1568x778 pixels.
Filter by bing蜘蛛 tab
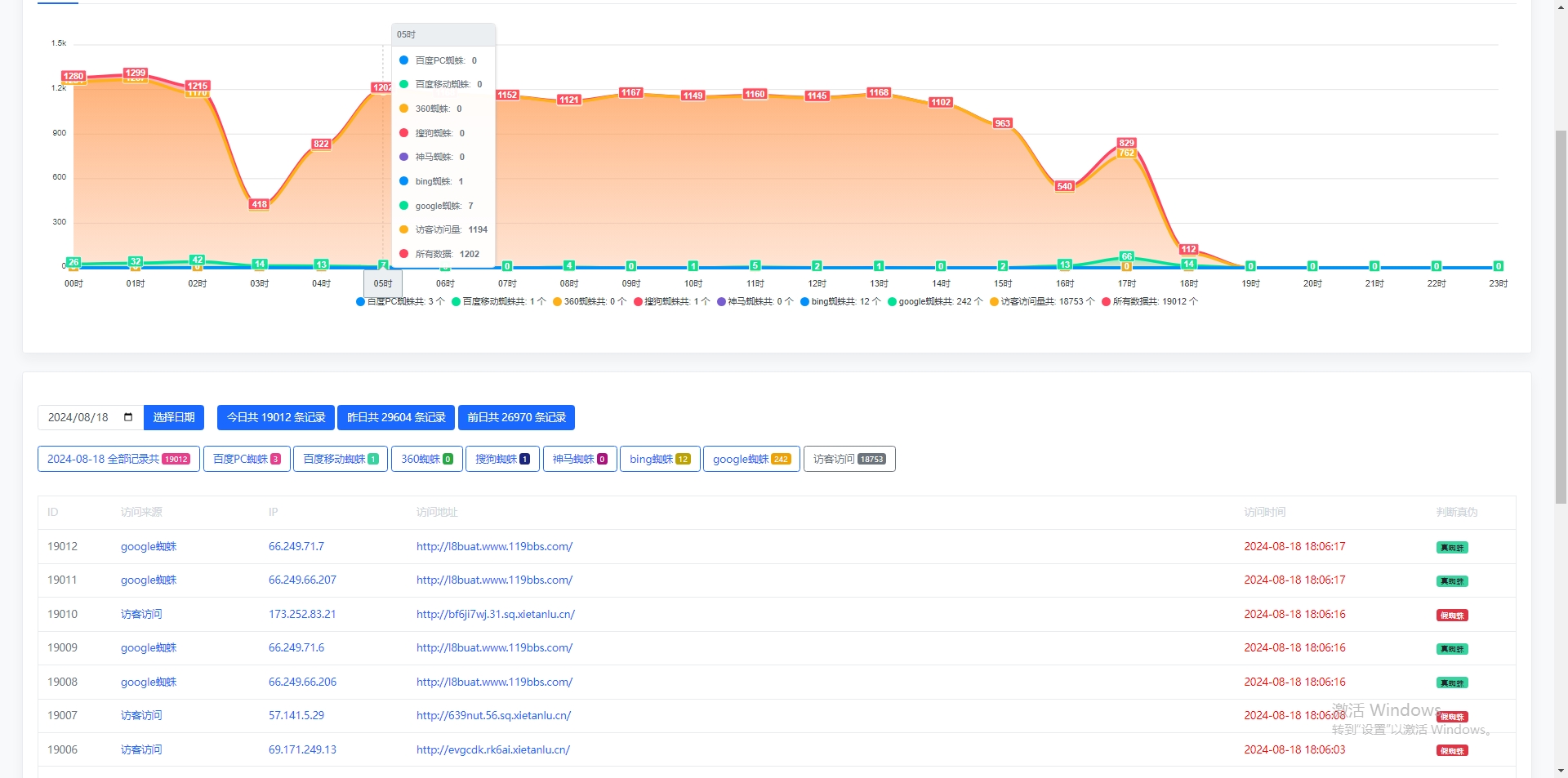(660, 459)
